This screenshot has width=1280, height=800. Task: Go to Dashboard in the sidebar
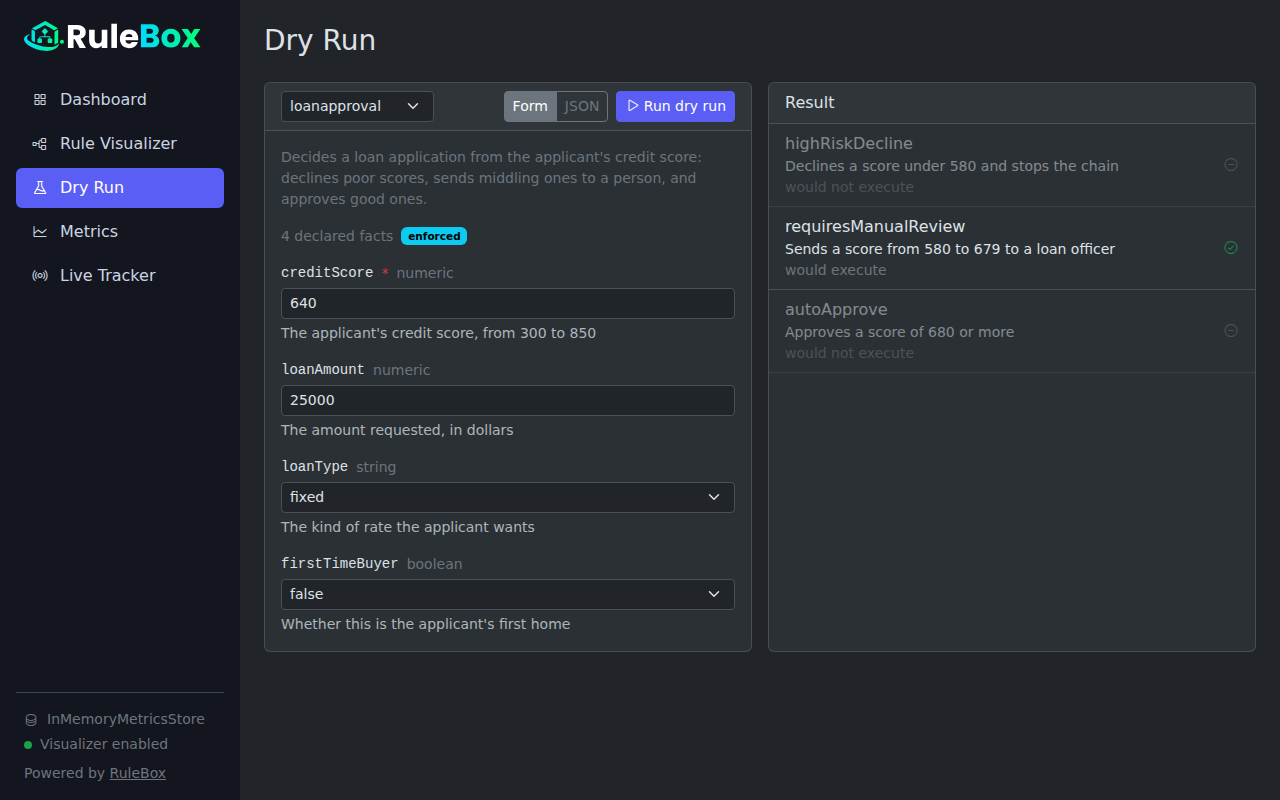[120, 100]
